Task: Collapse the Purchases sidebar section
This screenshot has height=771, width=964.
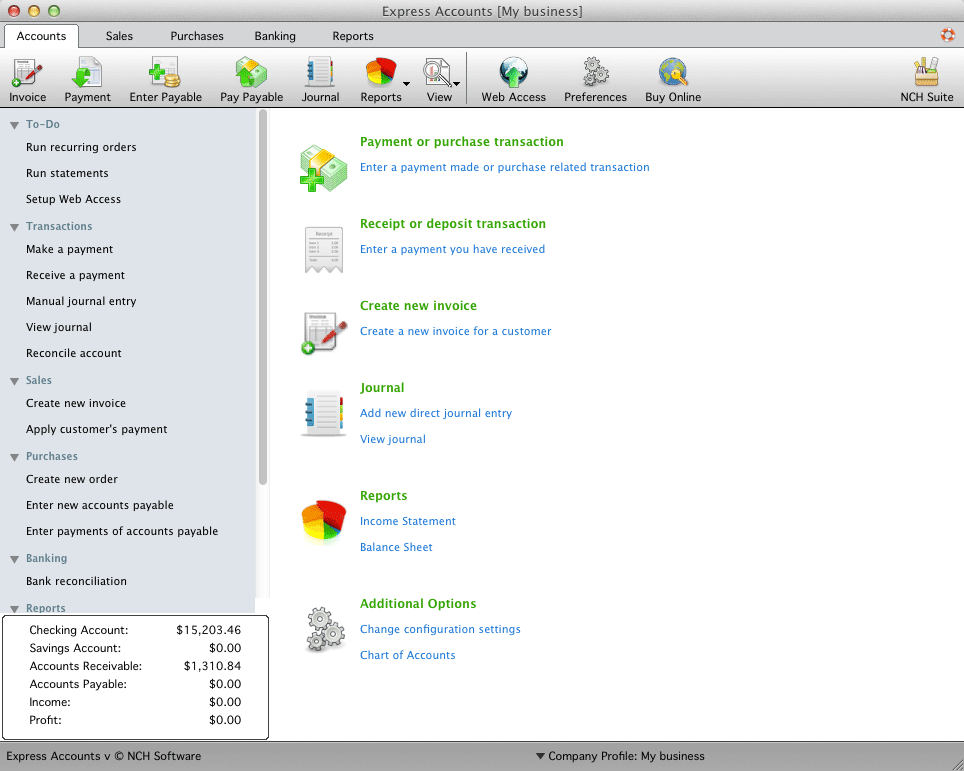Action: (14, 457)
